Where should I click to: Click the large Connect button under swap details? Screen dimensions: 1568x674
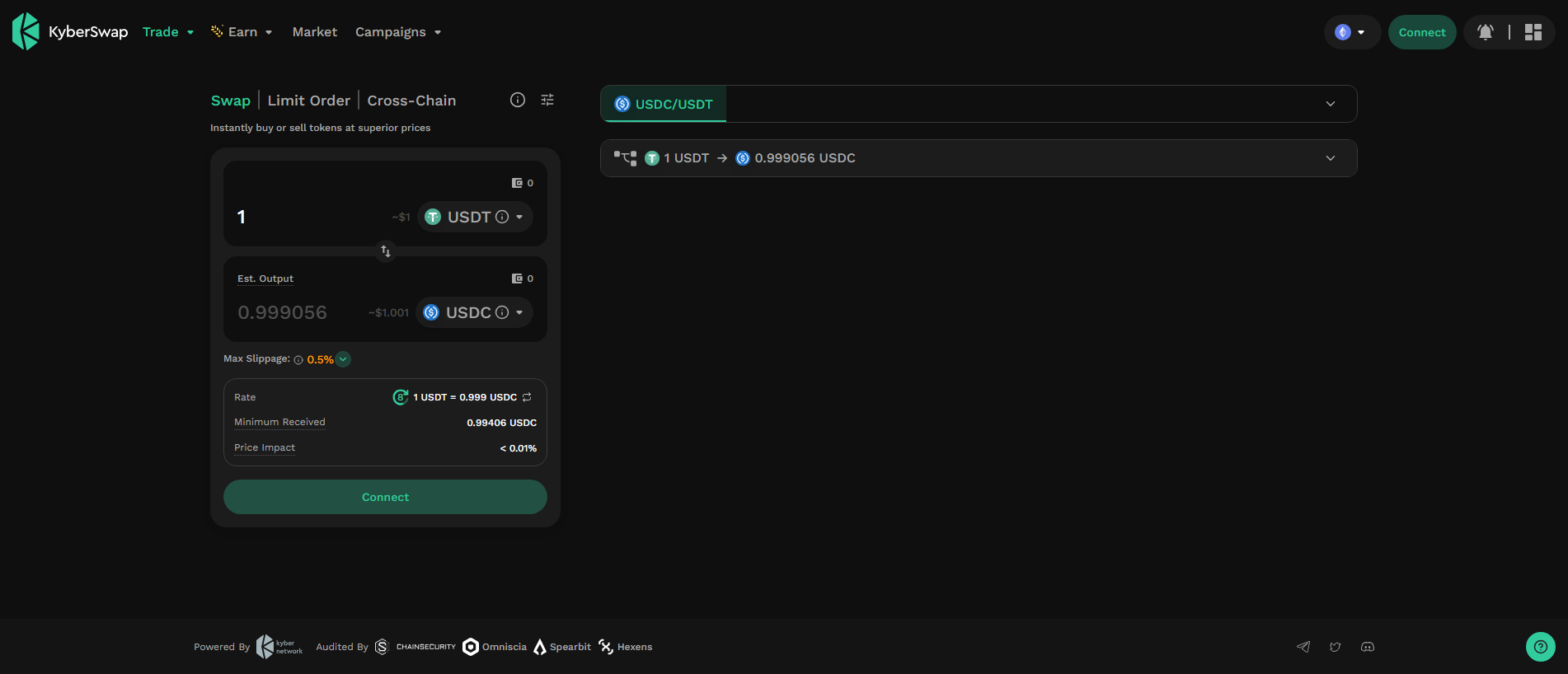(x=385, y=497)
